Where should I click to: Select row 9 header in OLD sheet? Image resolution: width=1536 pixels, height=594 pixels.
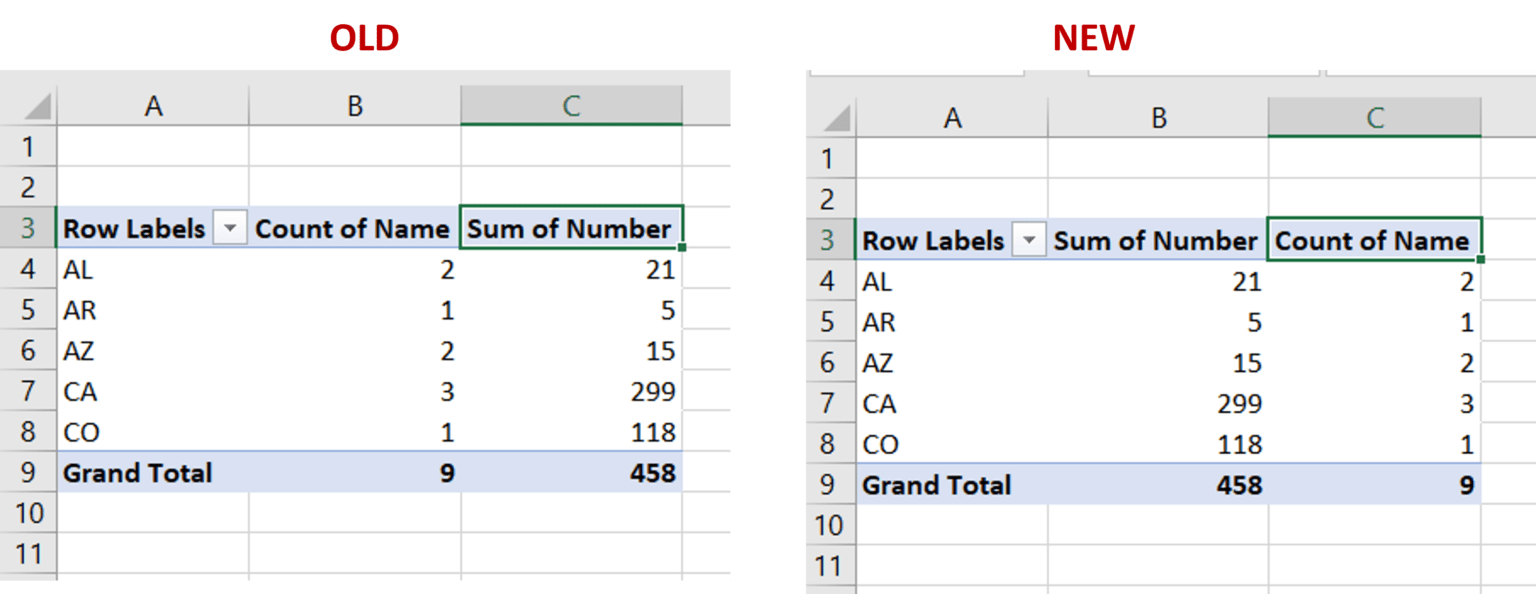point(28,472)
